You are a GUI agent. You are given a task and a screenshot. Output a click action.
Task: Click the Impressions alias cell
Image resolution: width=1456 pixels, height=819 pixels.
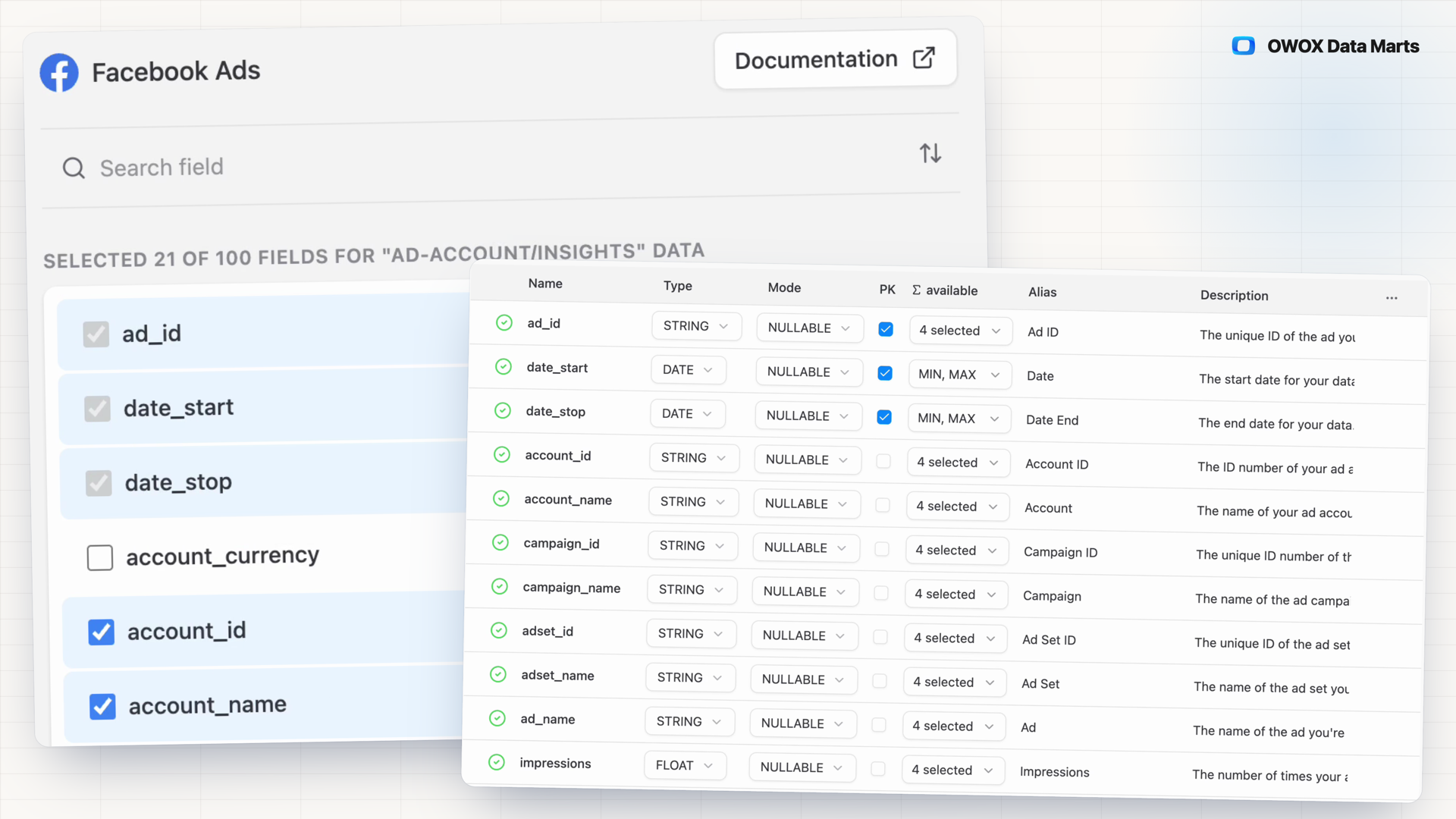tap(1054, 772)
